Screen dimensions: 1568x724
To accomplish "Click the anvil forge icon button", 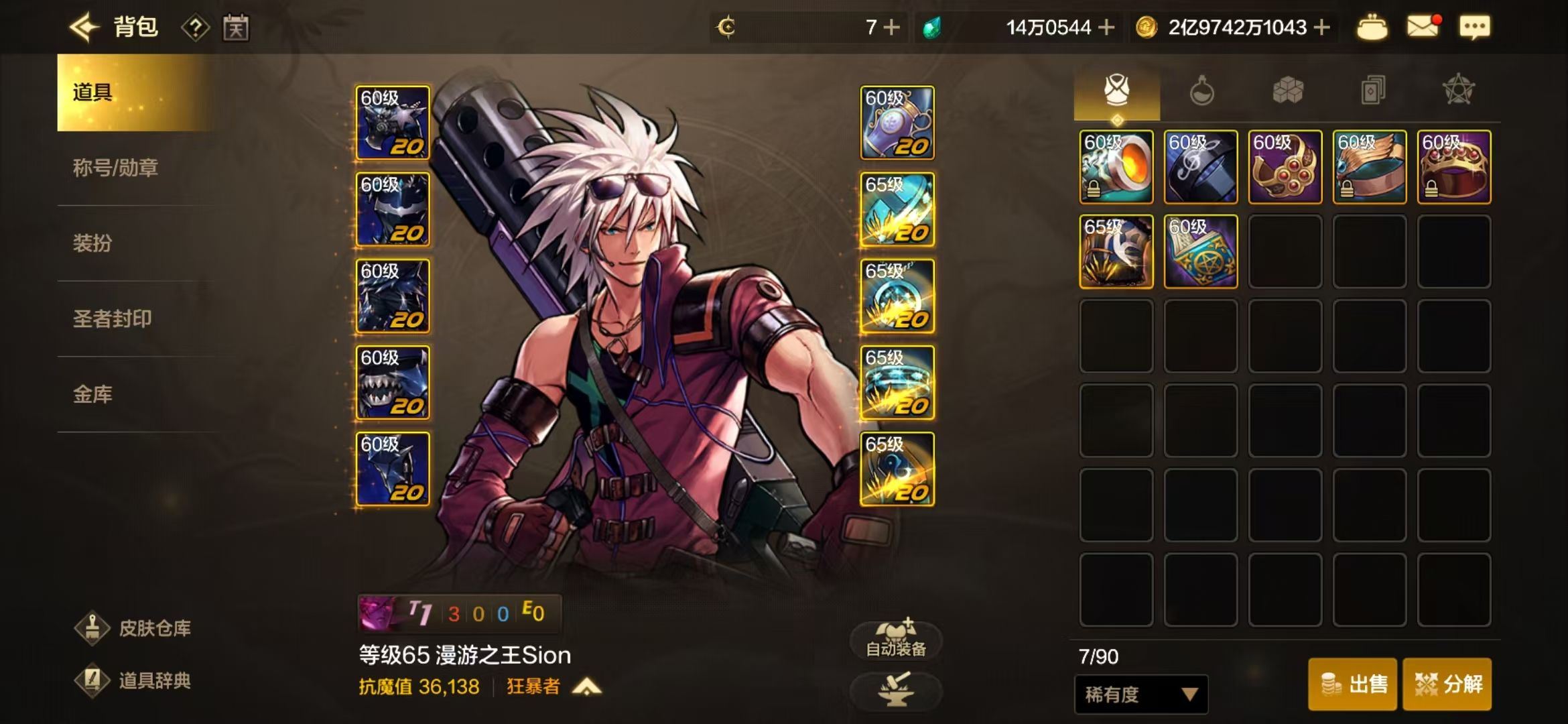I will (x=896, y=690).
